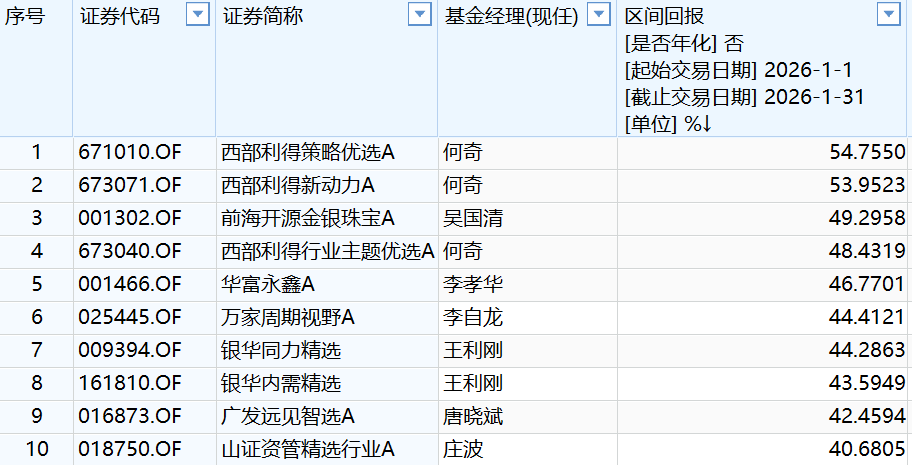Select return value 54.7550

pos(867,152)
